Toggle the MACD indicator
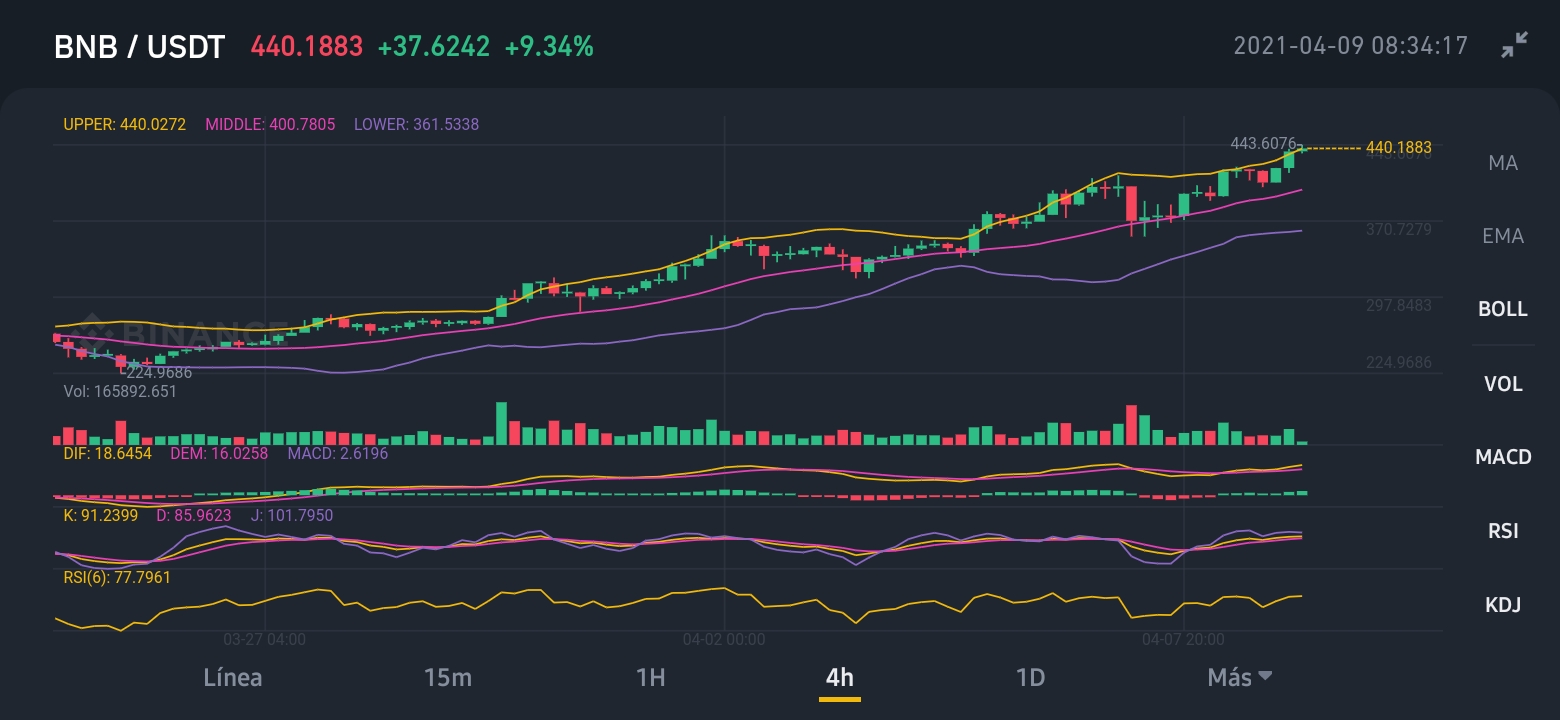The image size is (1560, 720). (1503, 457)
